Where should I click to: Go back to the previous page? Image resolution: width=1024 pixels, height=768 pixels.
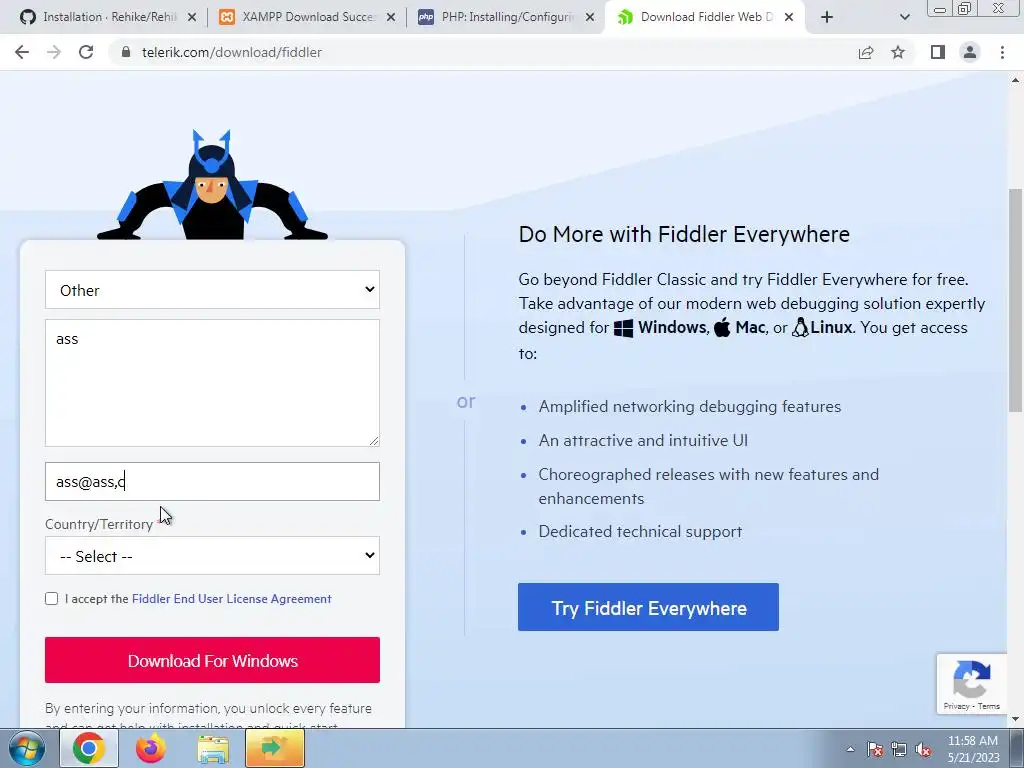(22, 52)
